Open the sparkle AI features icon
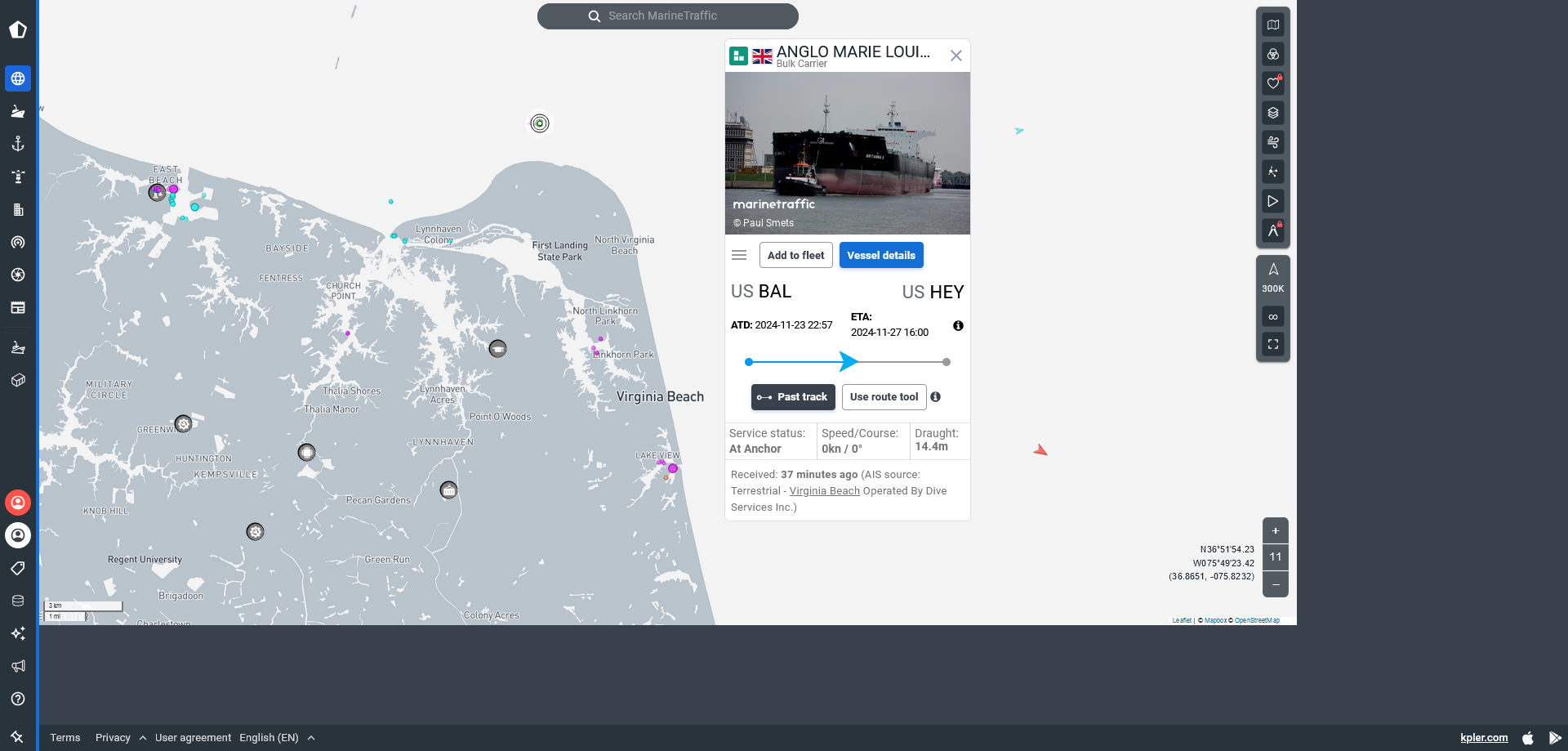Screen dimensions: 1568x751 (x=18, y=633)
